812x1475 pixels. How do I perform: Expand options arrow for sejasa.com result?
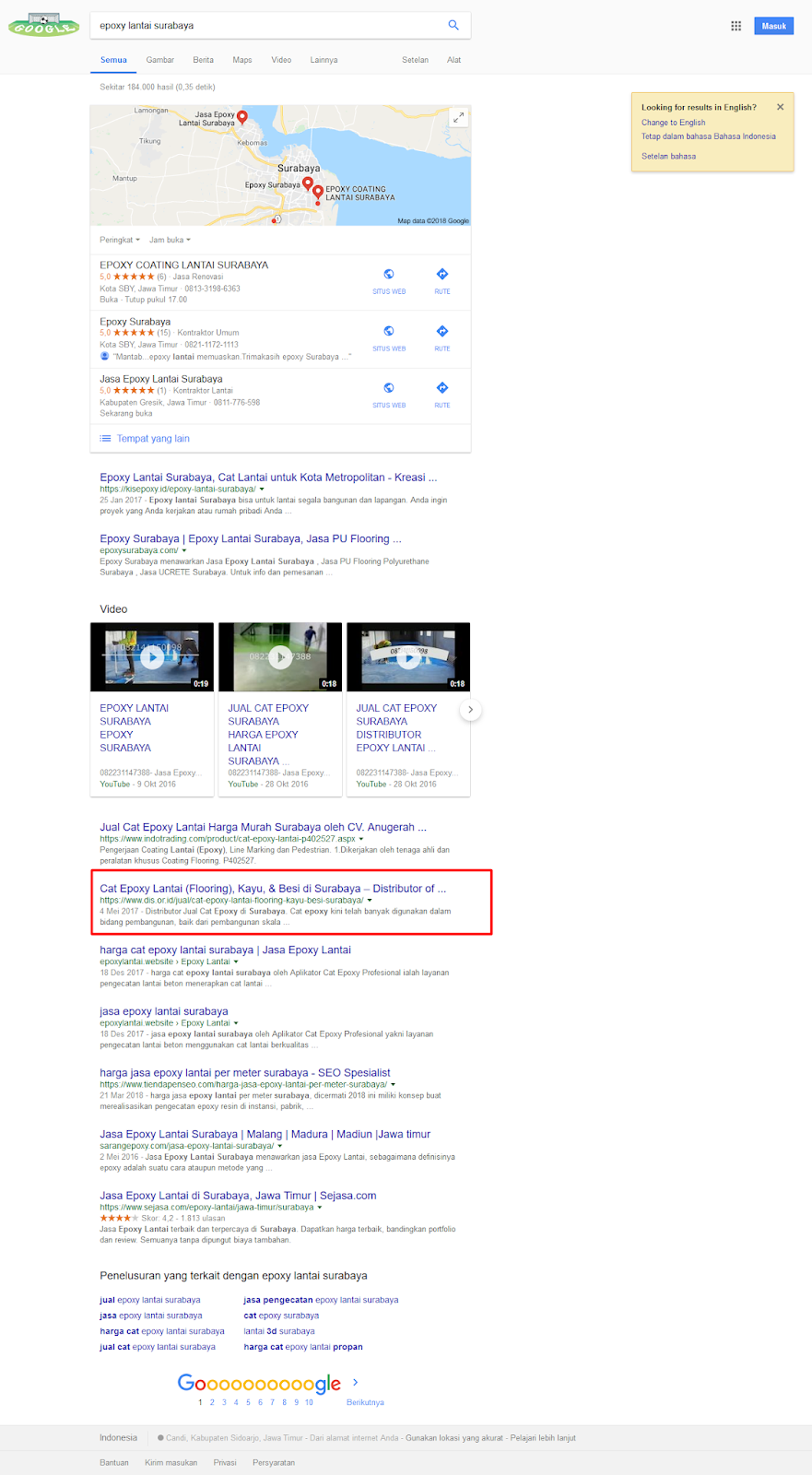pyautogui.click(x=320, y=1208)
